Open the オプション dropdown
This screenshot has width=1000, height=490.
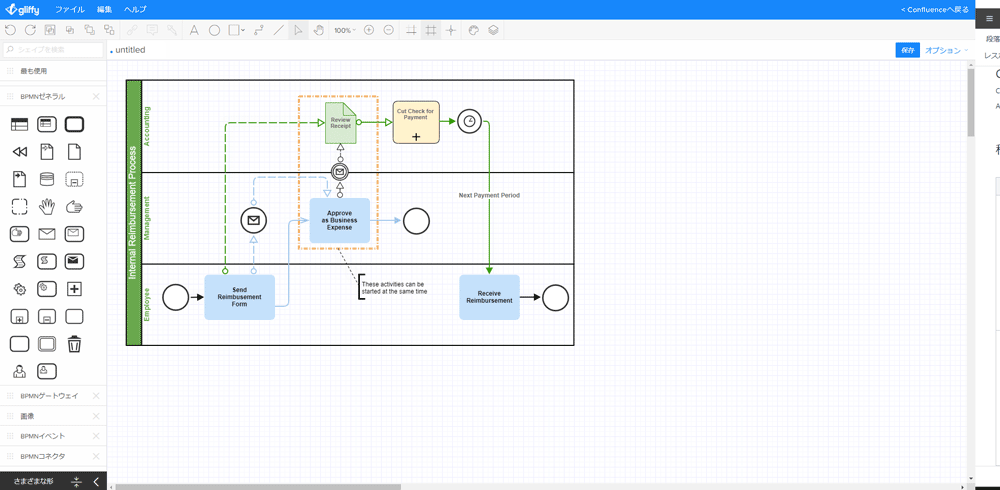[946, 50]
